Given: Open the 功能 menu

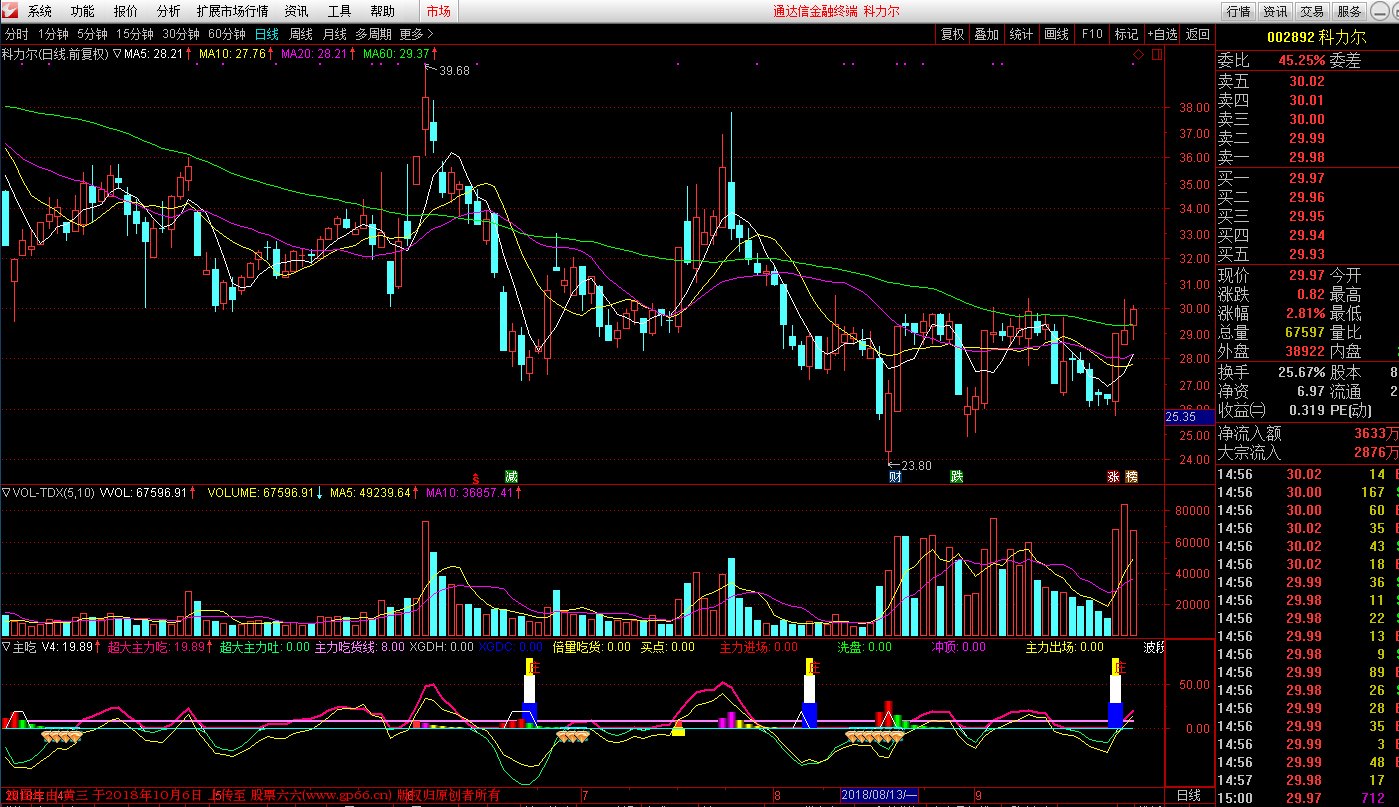Looking at the screenshot, I should click(83, 12).
